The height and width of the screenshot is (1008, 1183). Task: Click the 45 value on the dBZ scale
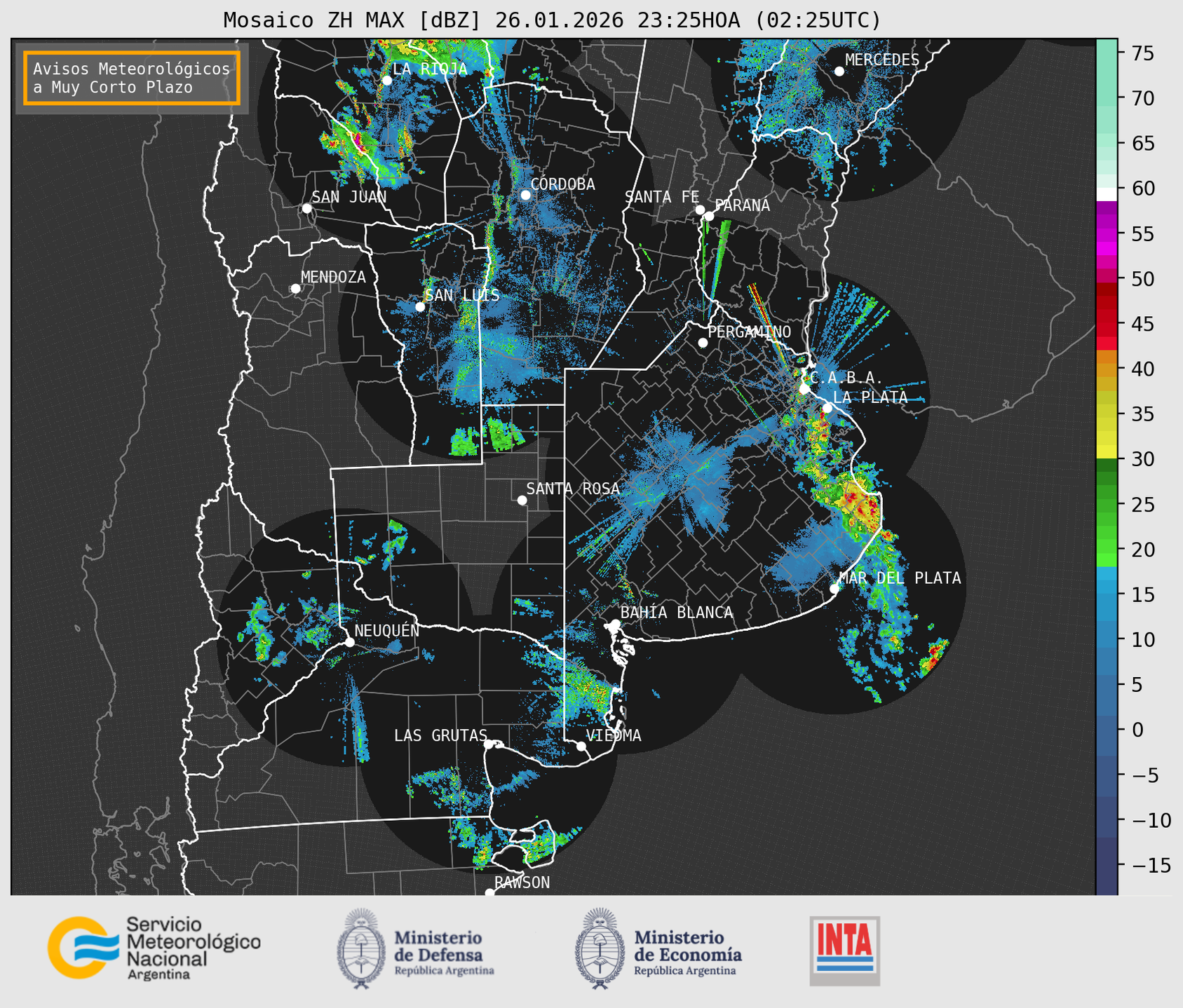click(1142, 324)
